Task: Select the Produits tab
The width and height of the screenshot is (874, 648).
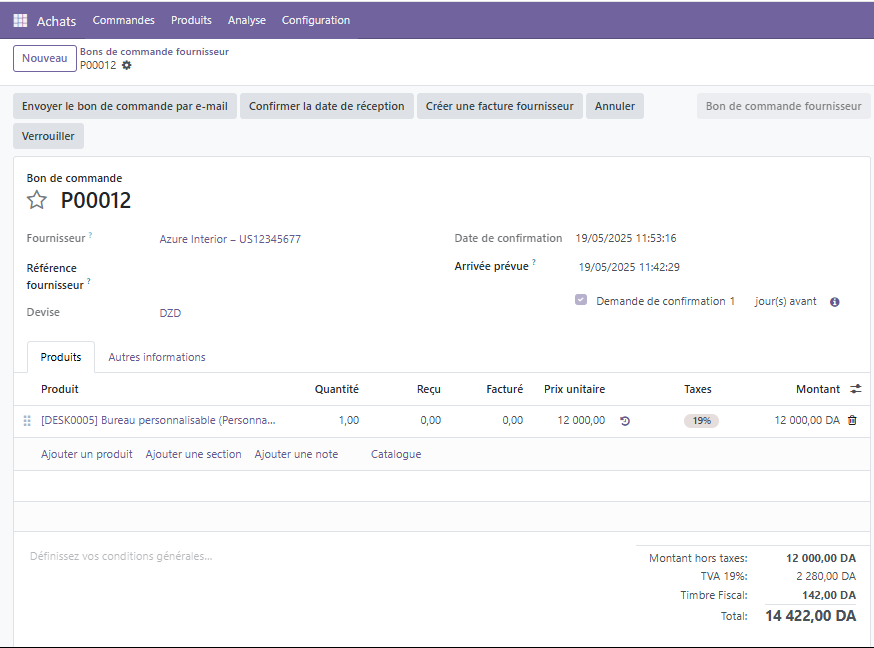Action: coord(61,357)
